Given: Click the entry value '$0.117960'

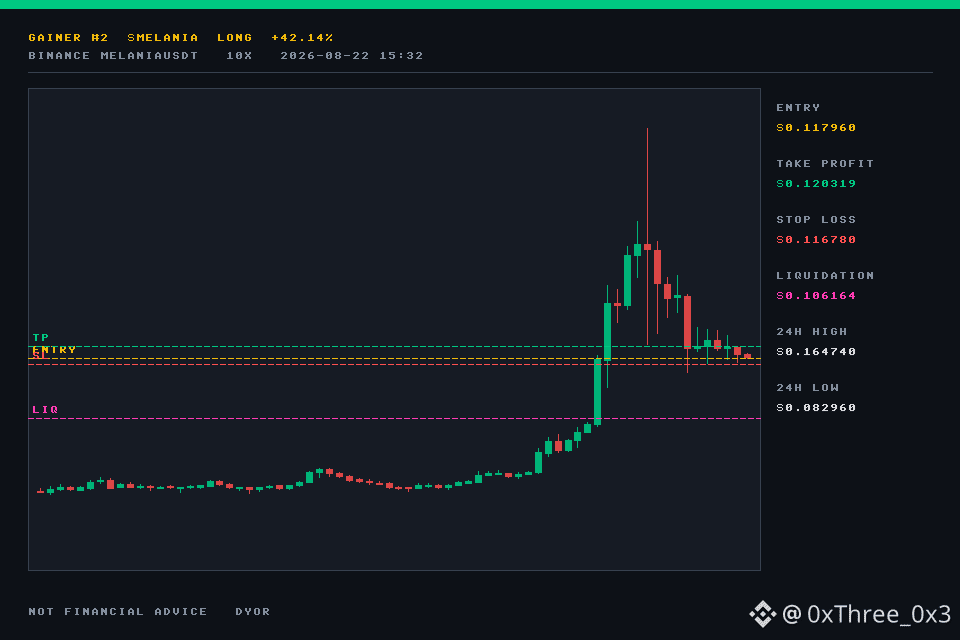Looking at the screenshot, I should click(x=816, y=127).
